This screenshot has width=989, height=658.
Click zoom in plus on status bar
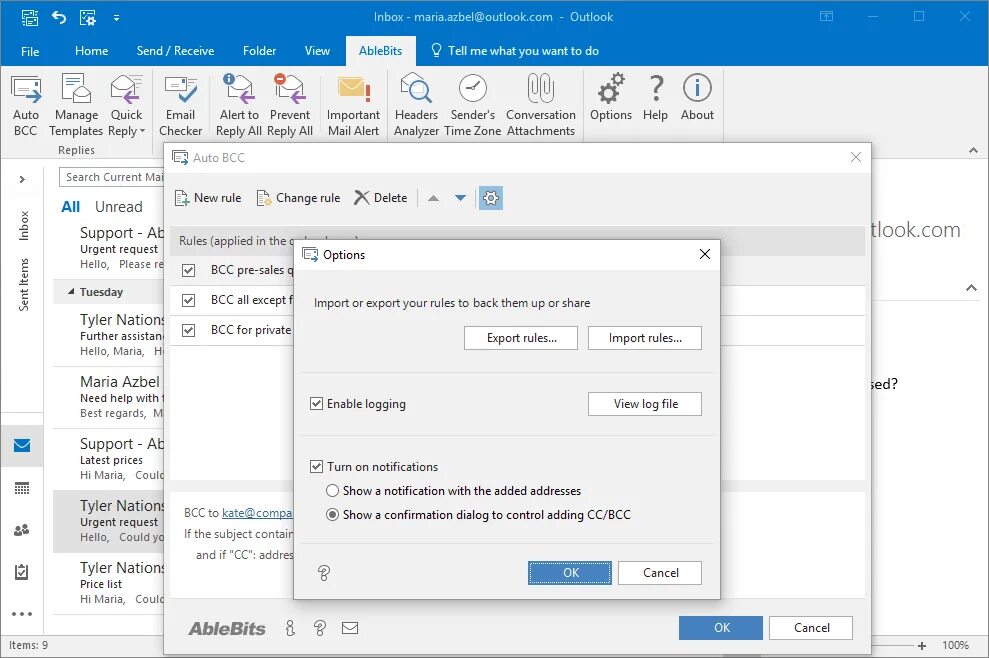(x=922, y=646)
